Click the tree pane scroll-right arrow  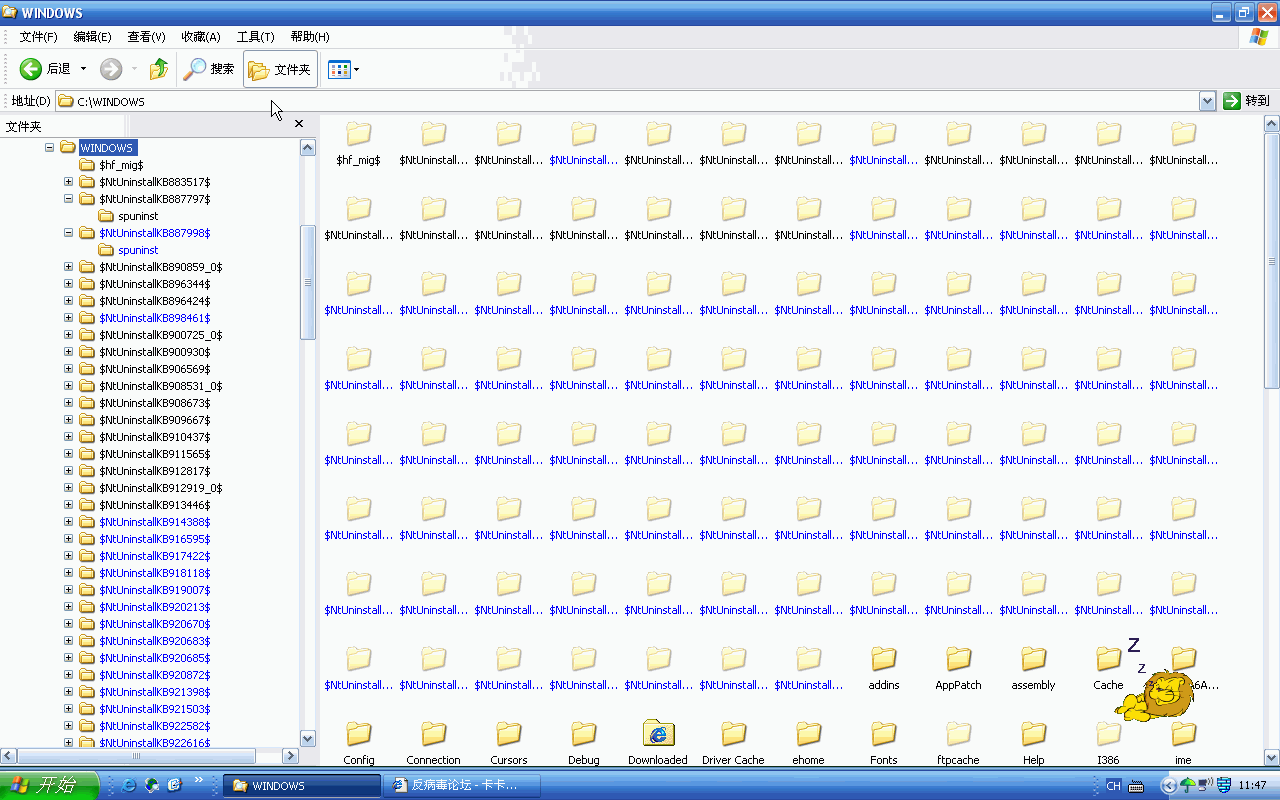[291, 756]
